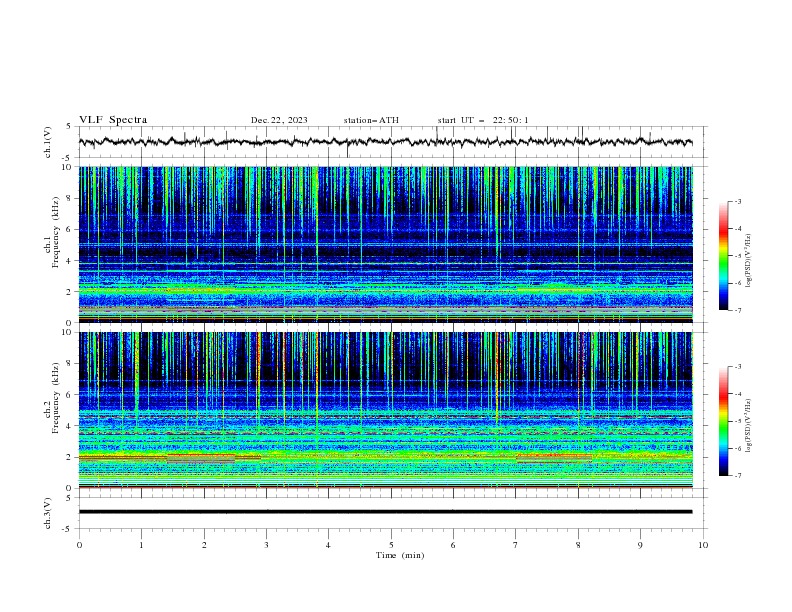Click the 'VLF Spectra' title text
792x612 pixels.
[x=113, y=120]
